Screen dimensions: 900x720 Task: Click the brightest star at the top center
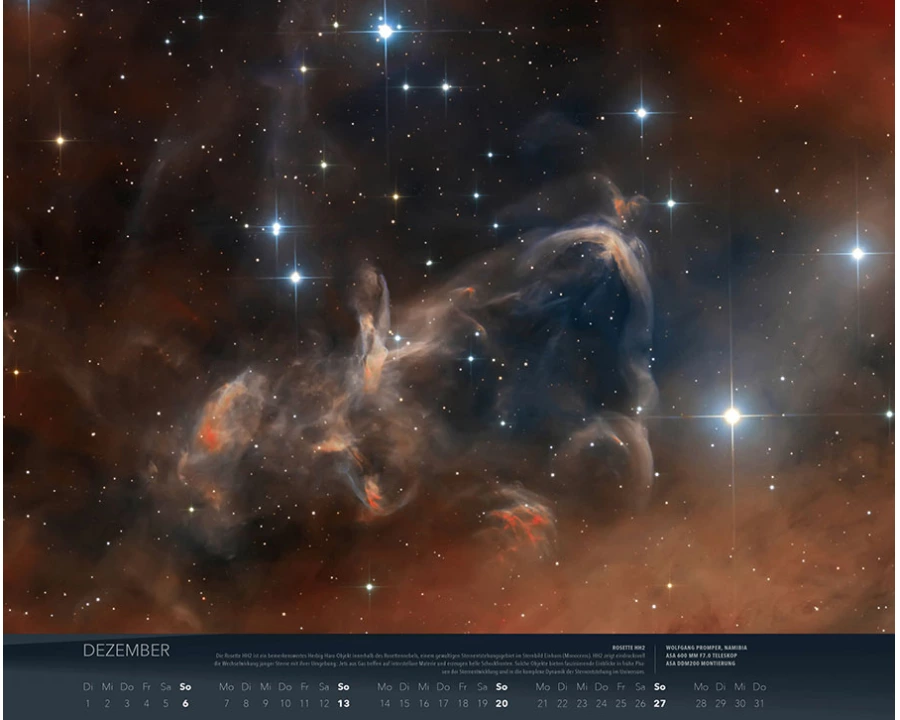(385, 32)
